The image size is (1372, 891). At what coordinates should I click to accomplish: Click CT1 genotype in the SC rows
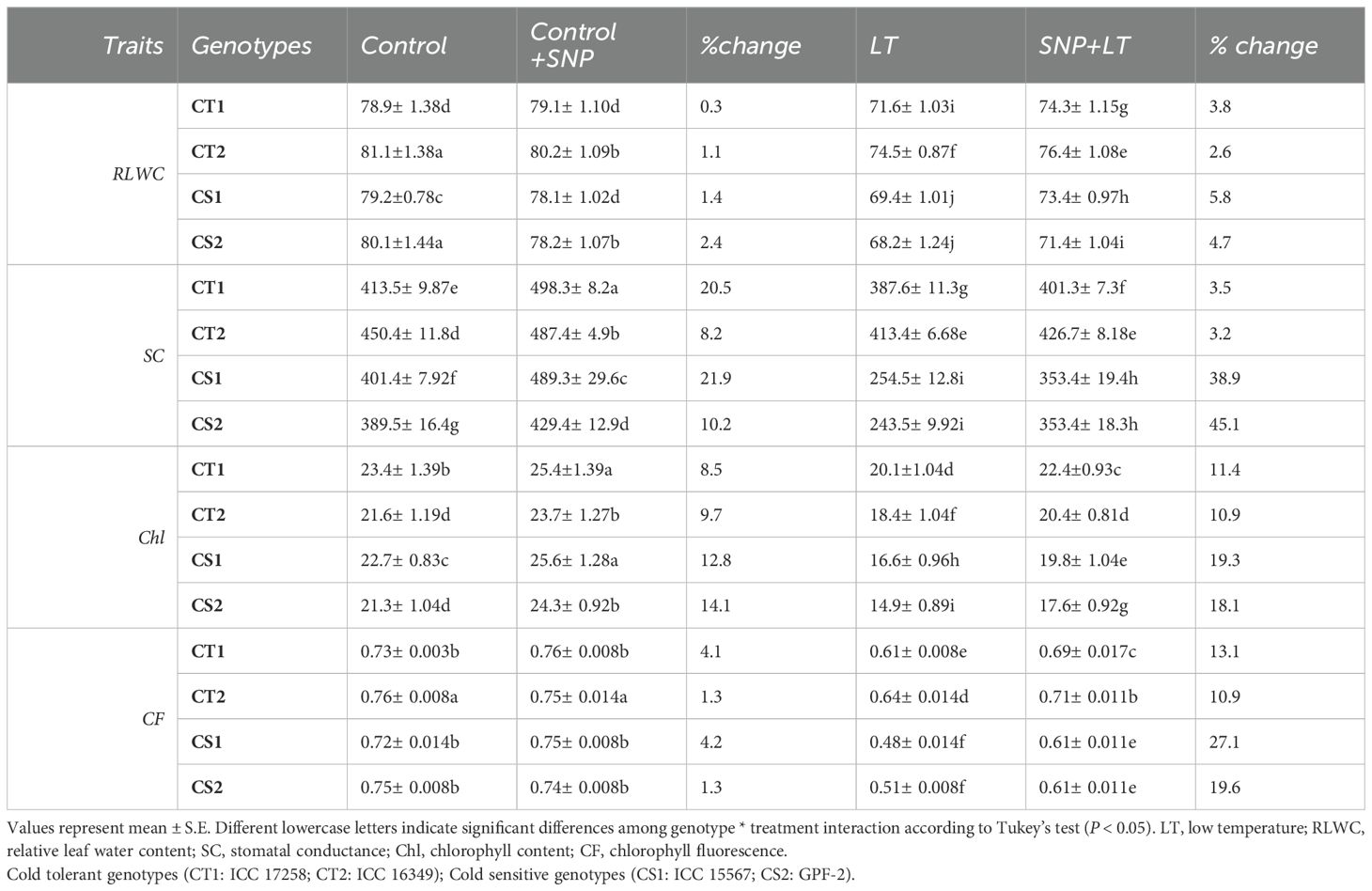pyautogui.click(x=208, y=288)
